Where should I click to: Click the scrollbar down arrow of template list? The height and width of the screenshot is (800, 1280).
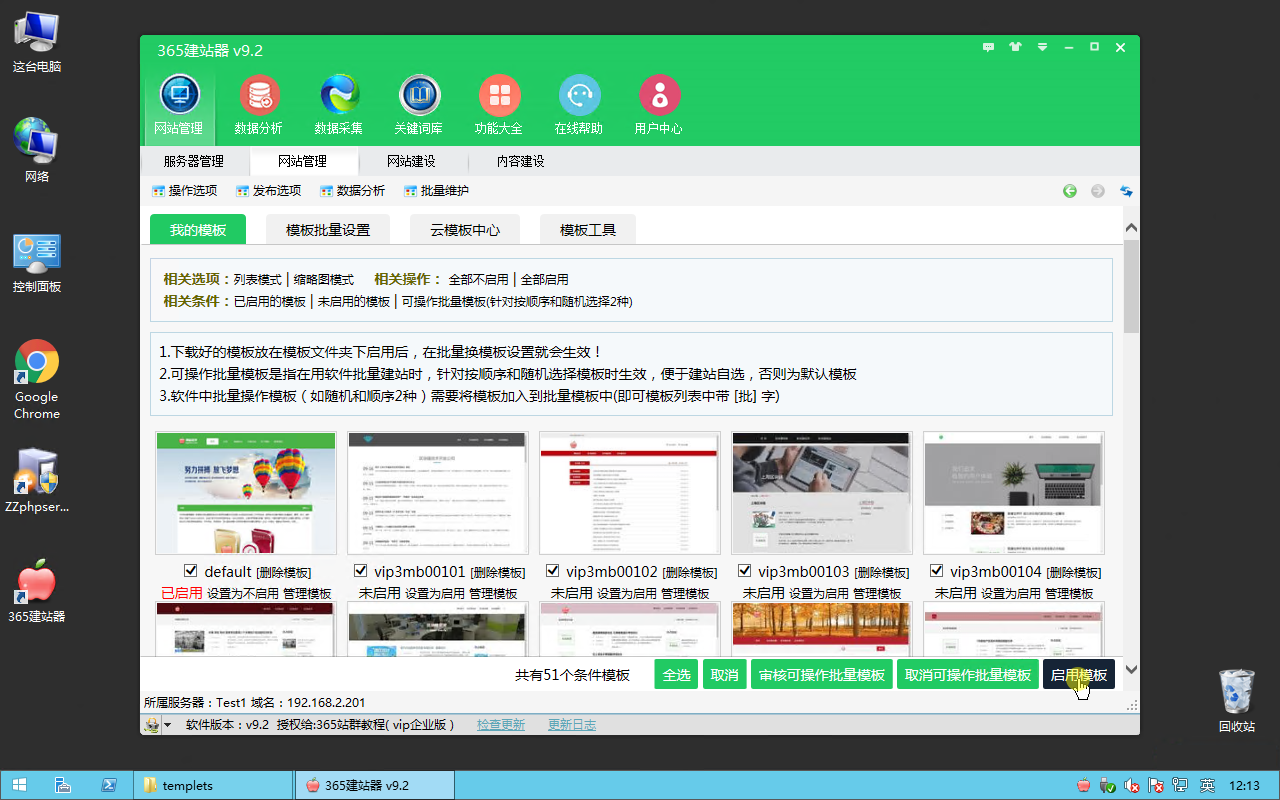pos(1131,669)
